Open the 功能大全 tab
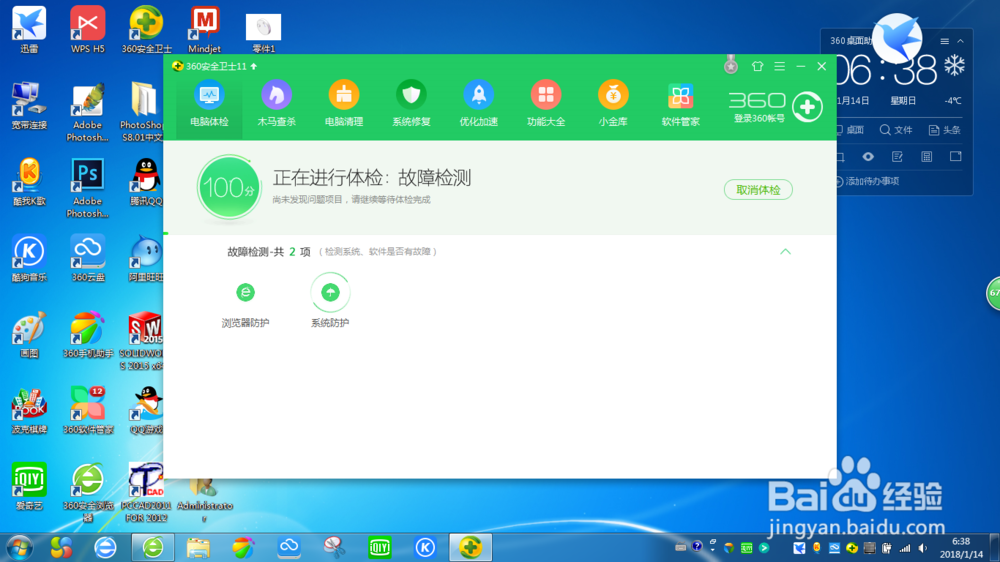Screen dimensions: 1000x562 tap(546, 105)
